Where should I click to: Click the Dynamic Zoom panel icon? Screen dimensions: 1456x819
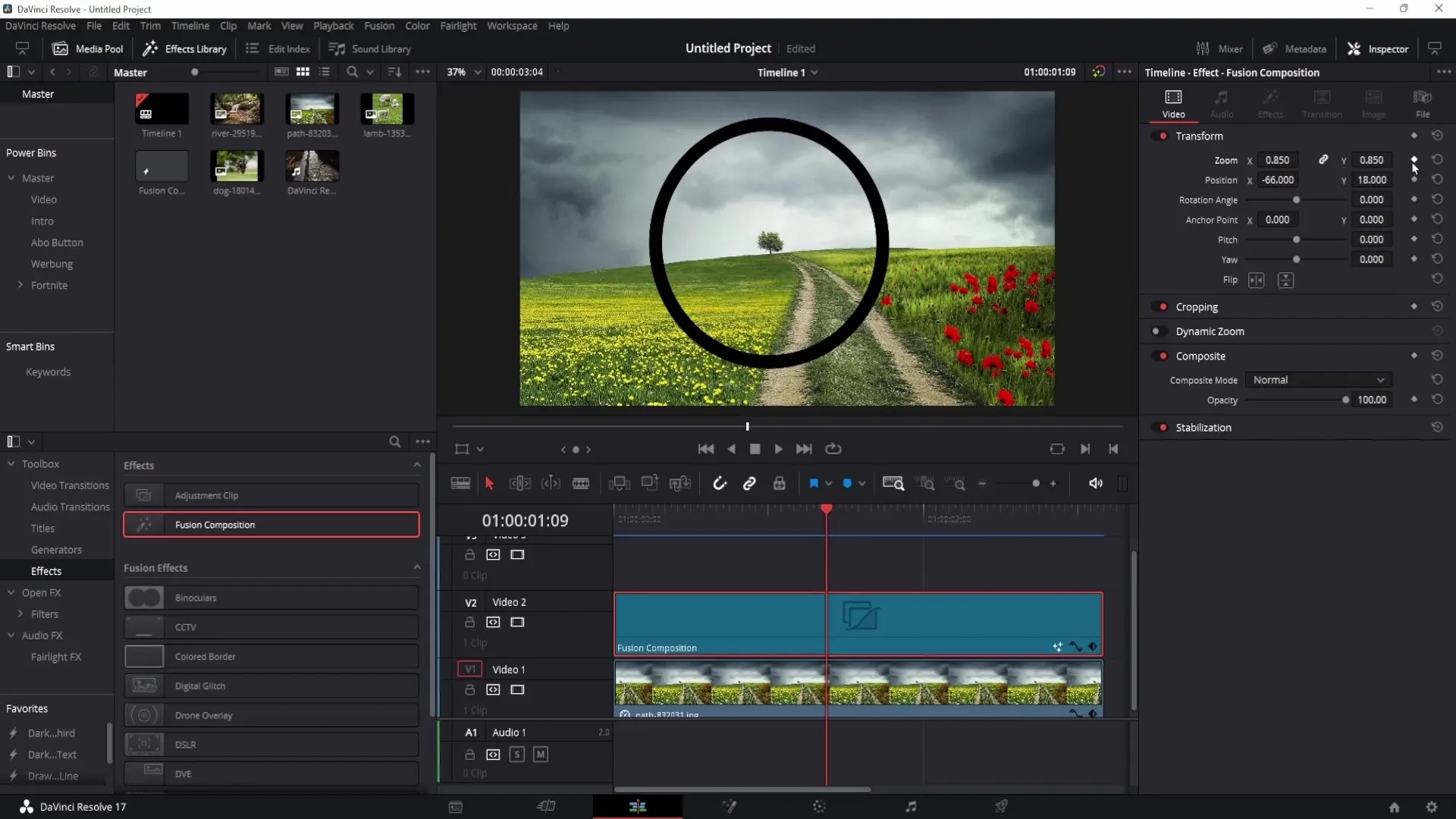(x=1156, y=331)
